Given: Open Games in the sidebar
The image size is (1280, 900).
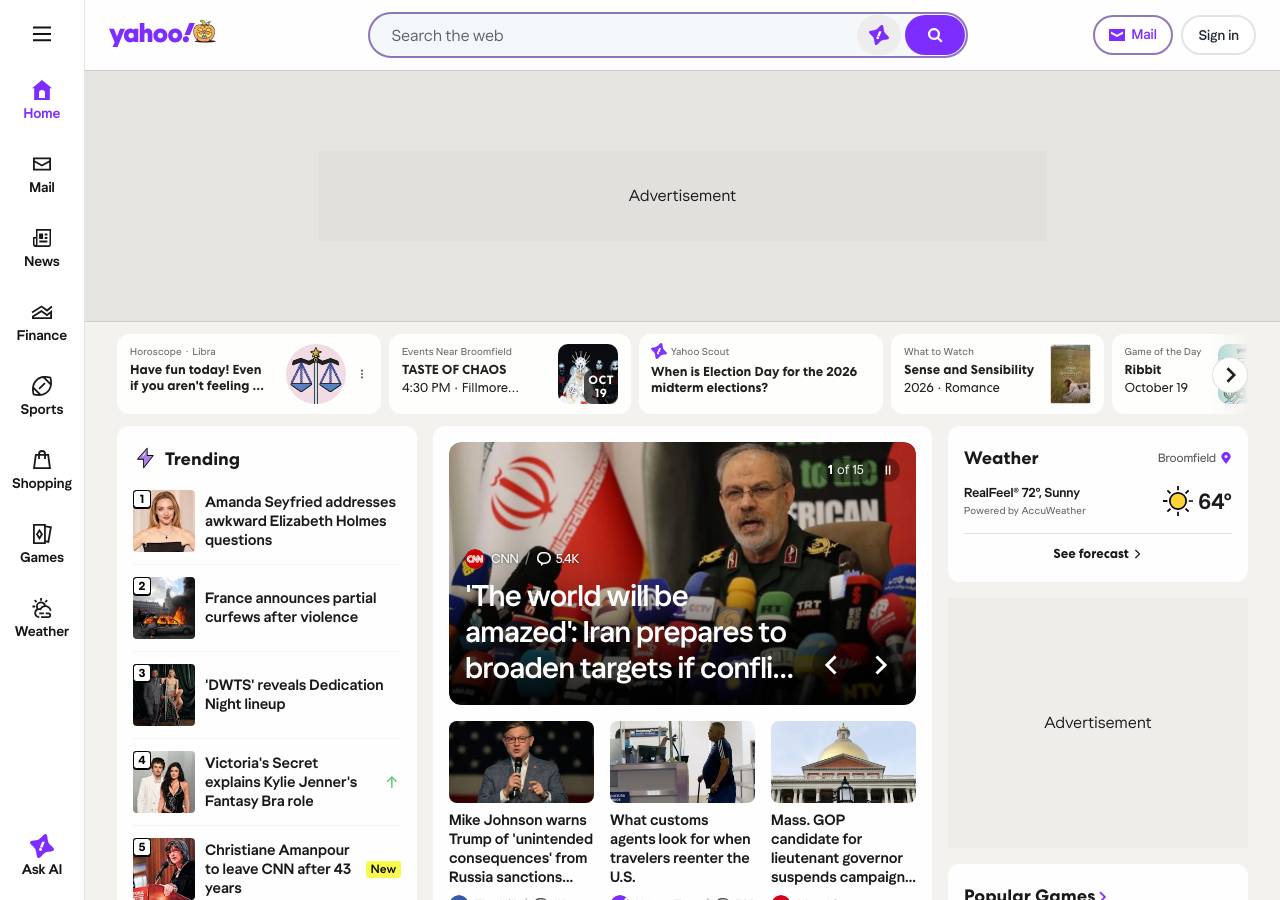Looking at the screenshot, I should [42, 544].
